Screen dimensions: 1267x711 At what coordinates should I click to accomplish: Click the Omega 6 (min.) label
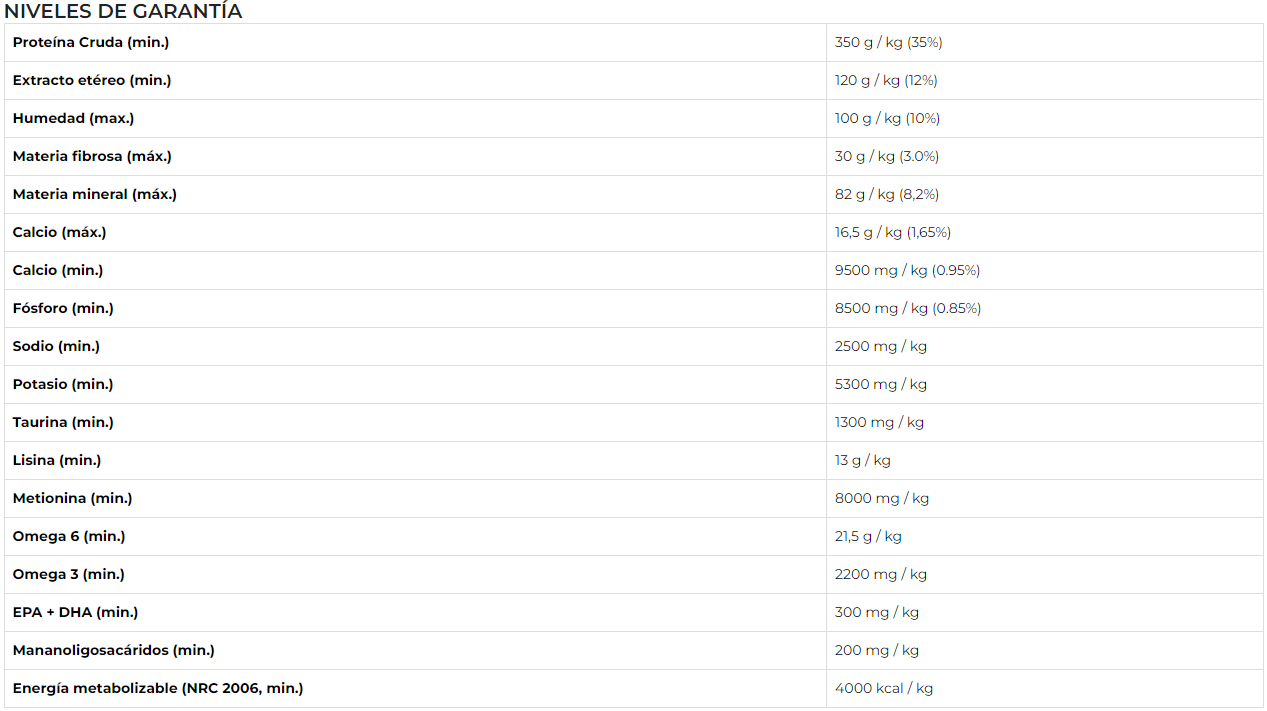69,536
